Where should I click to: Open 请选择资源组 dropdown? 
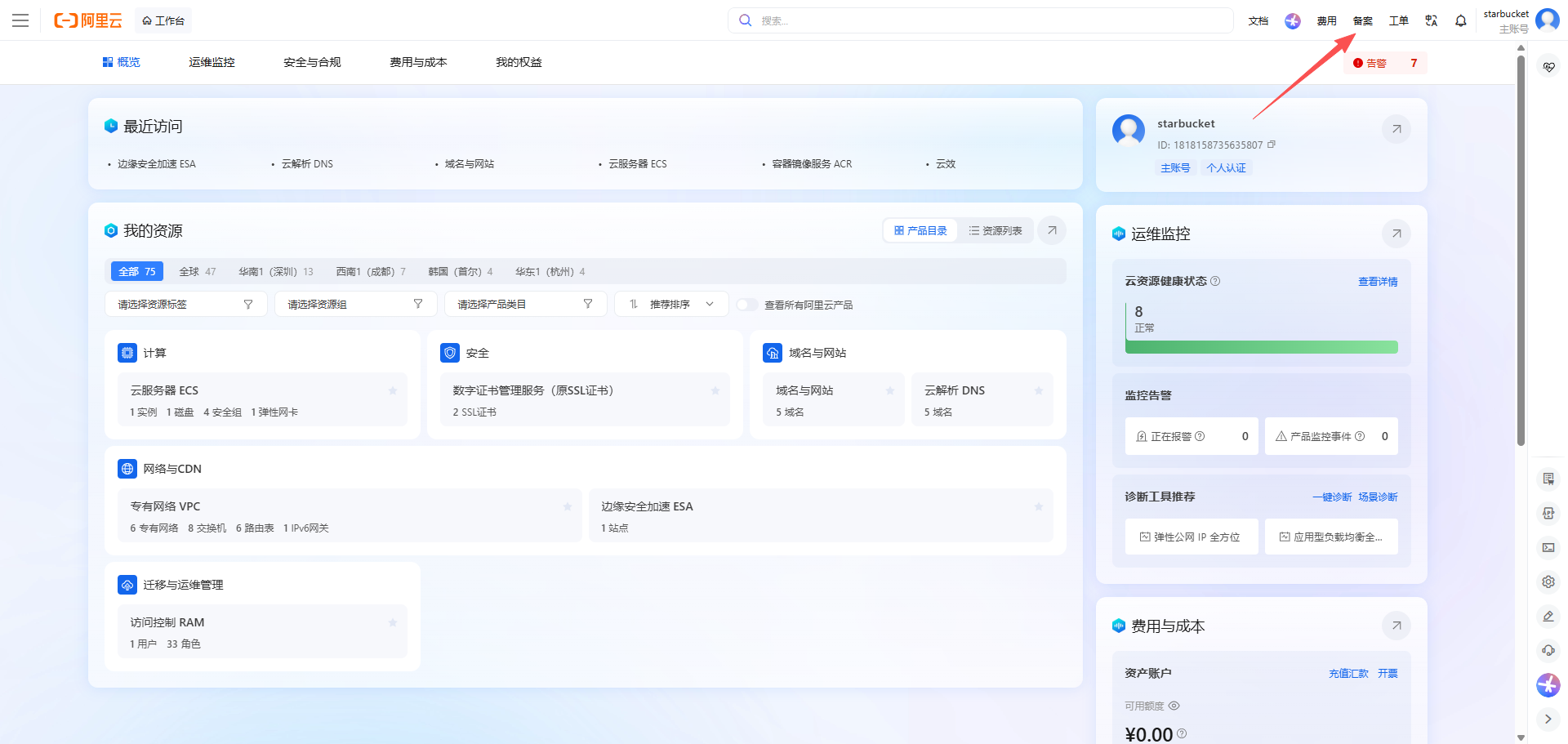(x=355, y=304)
